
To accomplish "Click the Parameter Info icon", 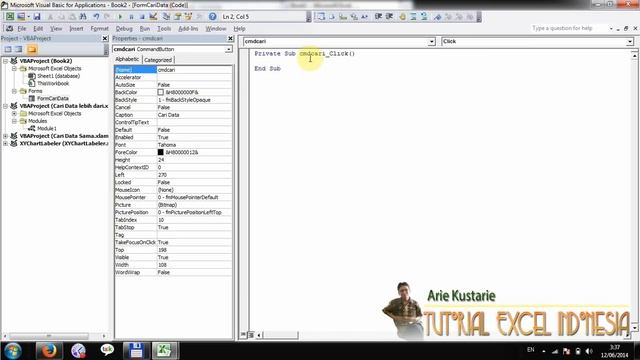I will pos(354,17).
